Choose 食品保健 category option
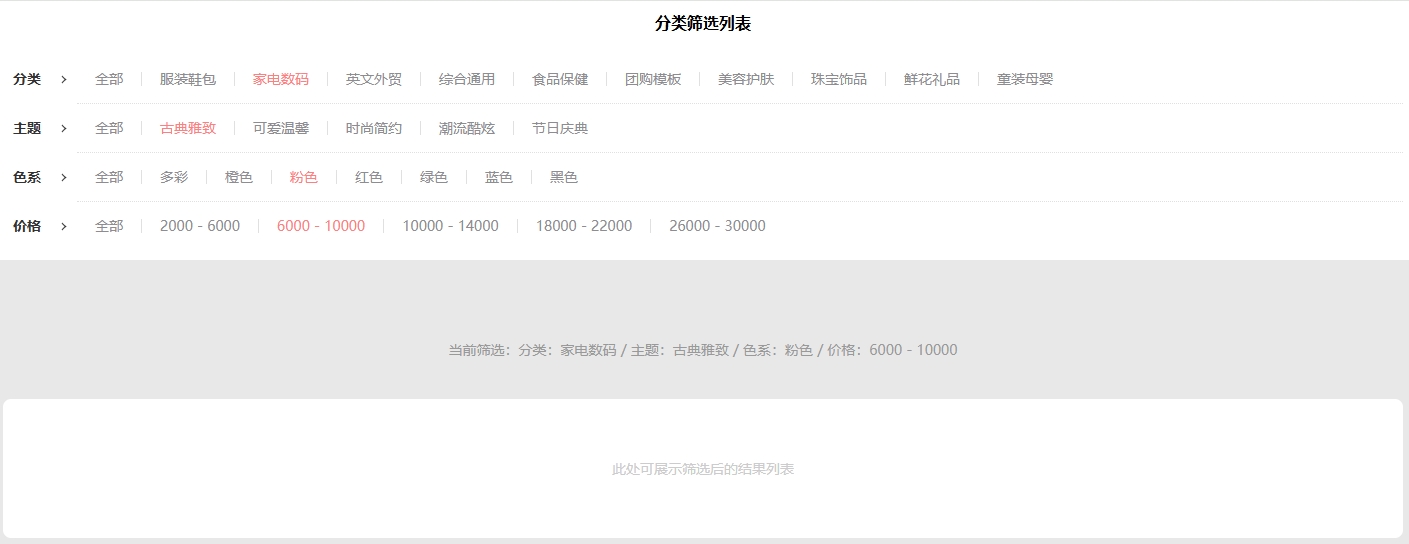The width and height of the screenshot is (1409, 544). pyautogui.click(x=560, y=79)
